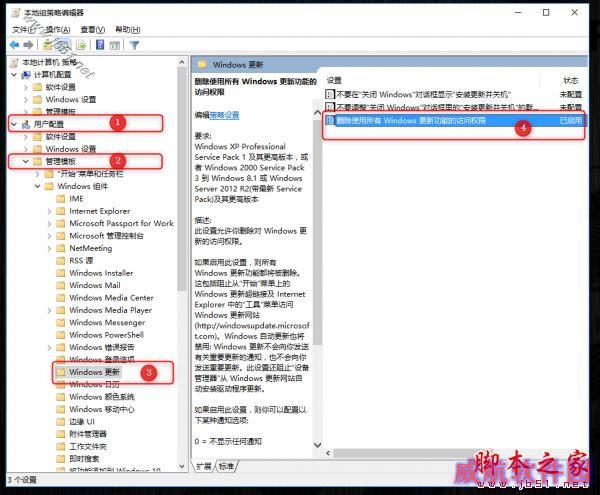
Task: Select policy 删除使用所有 Windows 更新功能的访问权限 row
Action: coord(454,120)
